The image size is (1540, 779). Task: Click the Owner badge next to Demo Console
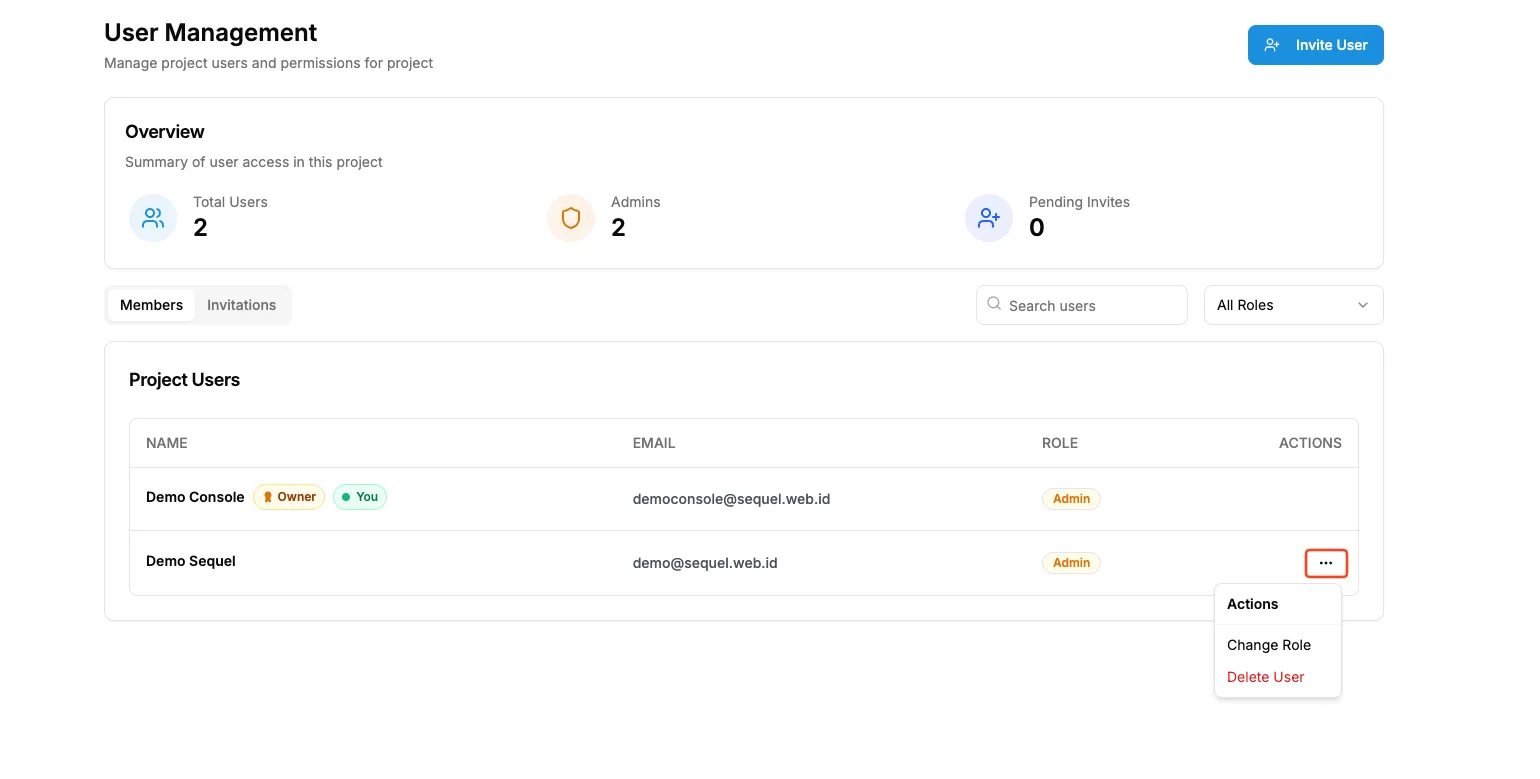(x=289, y=497)
